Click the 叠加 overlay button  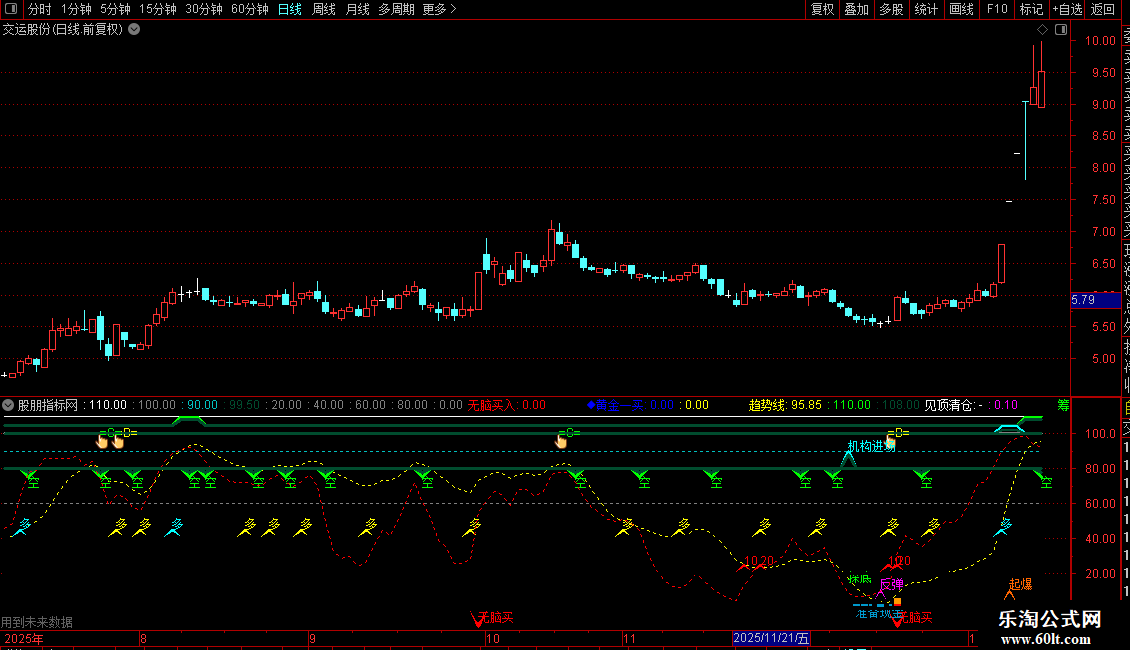[x=856, y=9]
